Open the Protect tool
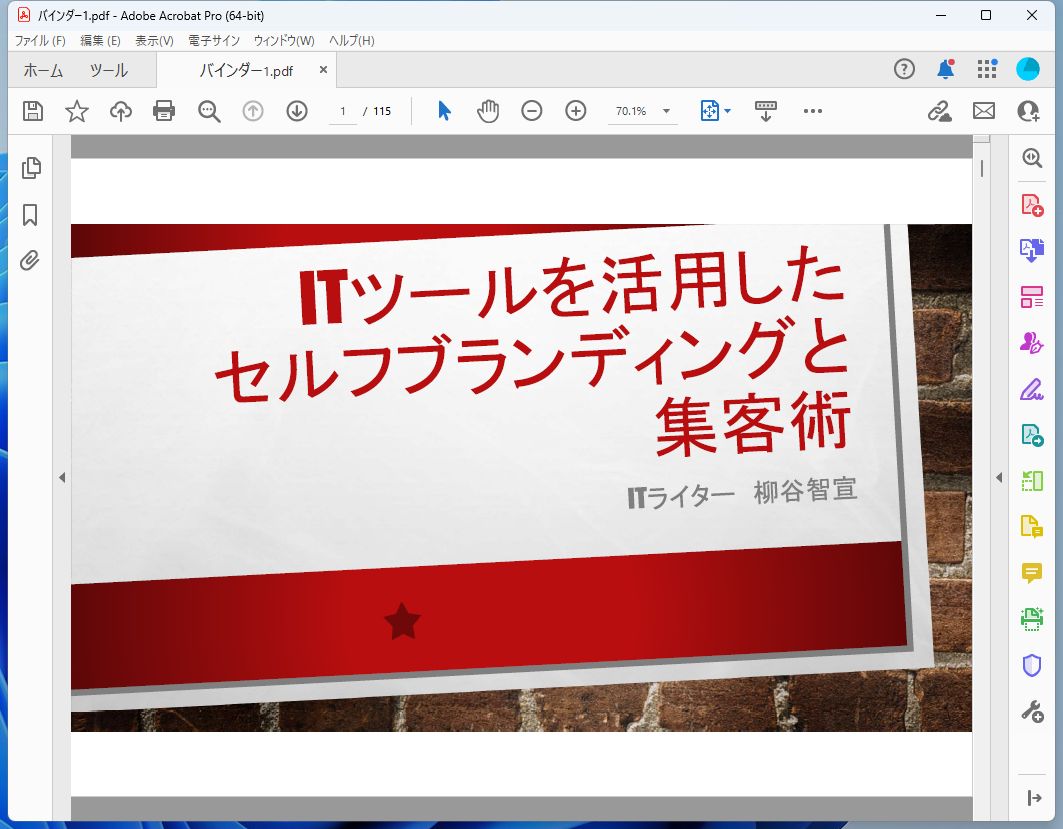Viewport: 1063px width, 829px height. [x=1030, y=665]
